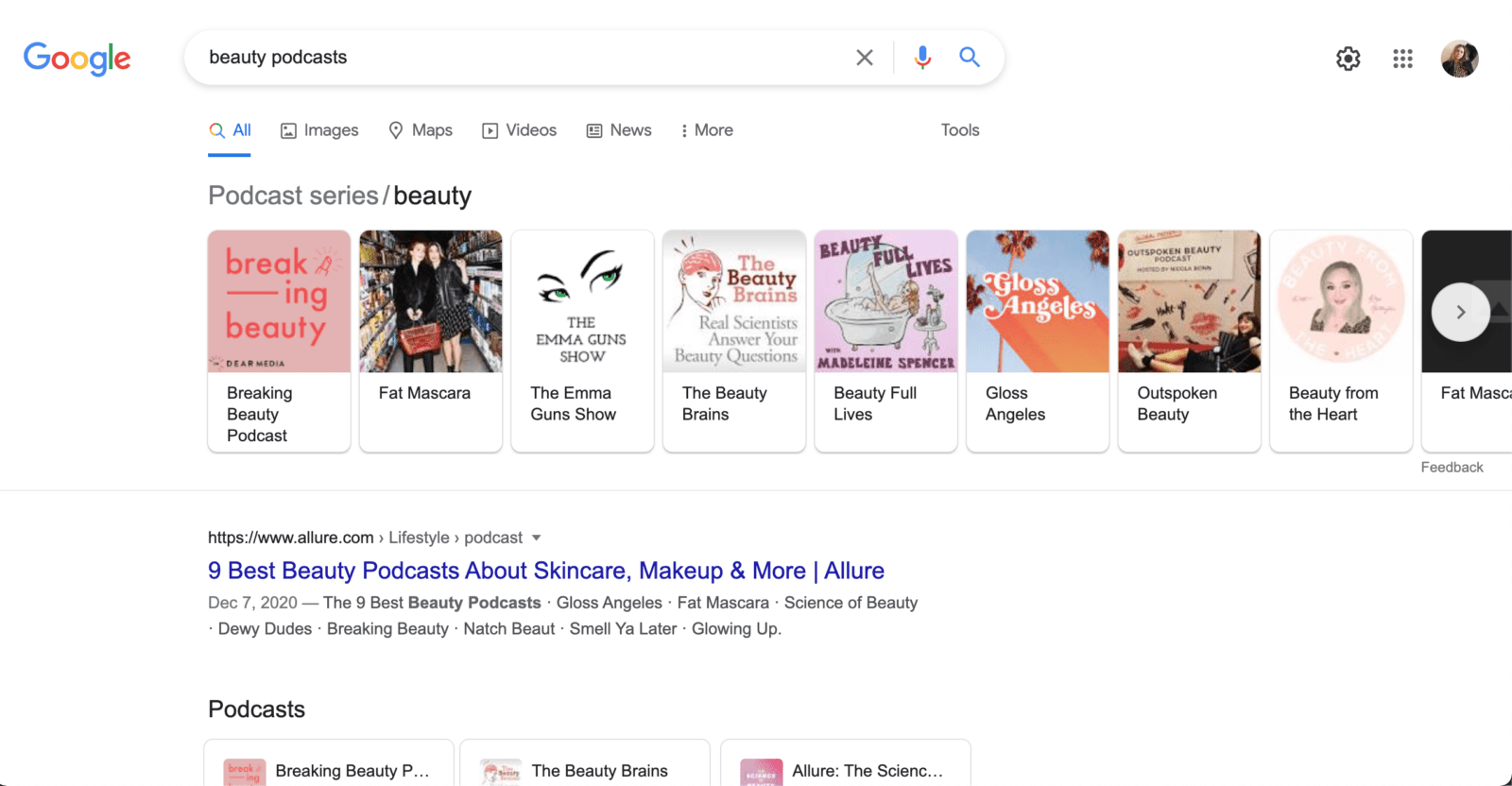Start voice search with the microphone icon

pyautogui.click(x=922, y=58)
